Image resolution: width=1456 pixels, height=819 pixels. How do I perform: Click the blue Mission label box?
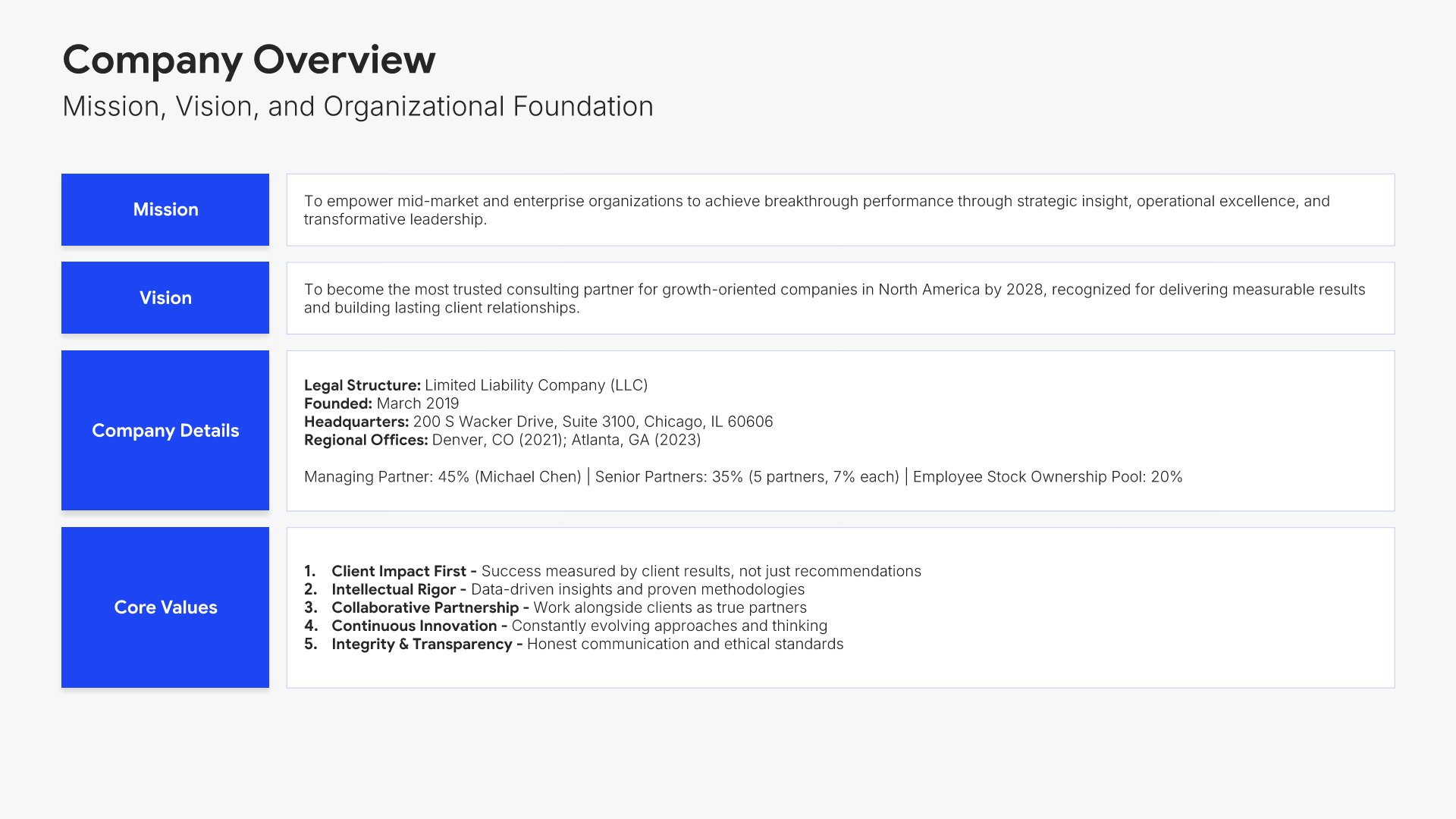[165, 209]
